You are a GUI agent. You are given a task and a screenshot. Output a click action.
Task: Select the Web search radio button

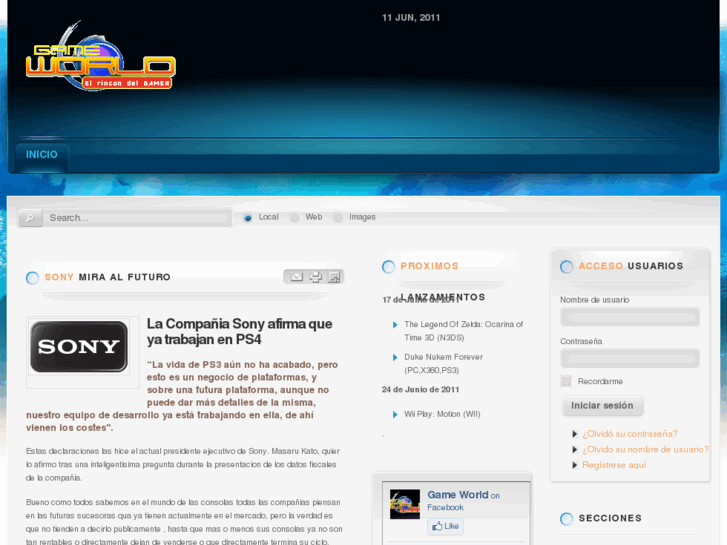(x=294, y=218)
